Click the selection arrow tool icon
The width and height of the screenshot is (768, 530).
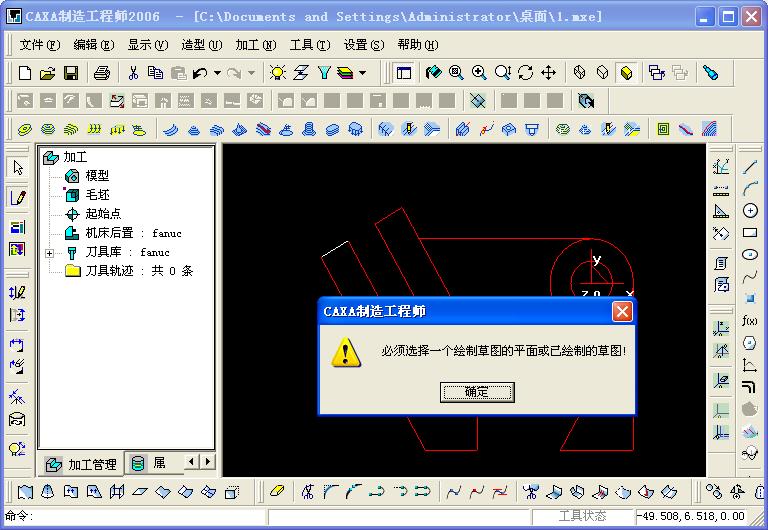click(18, 168)
